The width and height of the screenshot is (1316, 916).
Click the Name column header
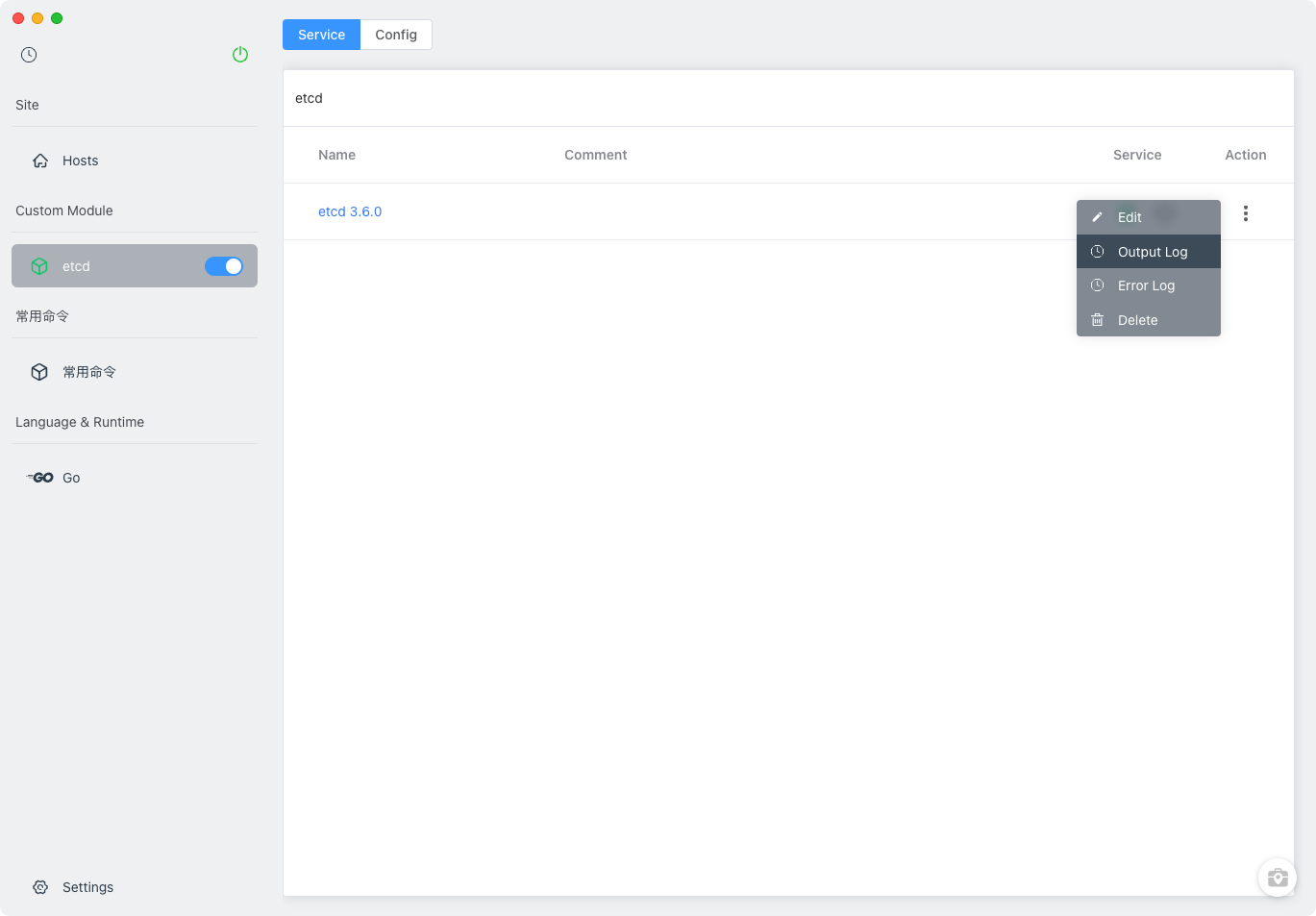(336, 155)
